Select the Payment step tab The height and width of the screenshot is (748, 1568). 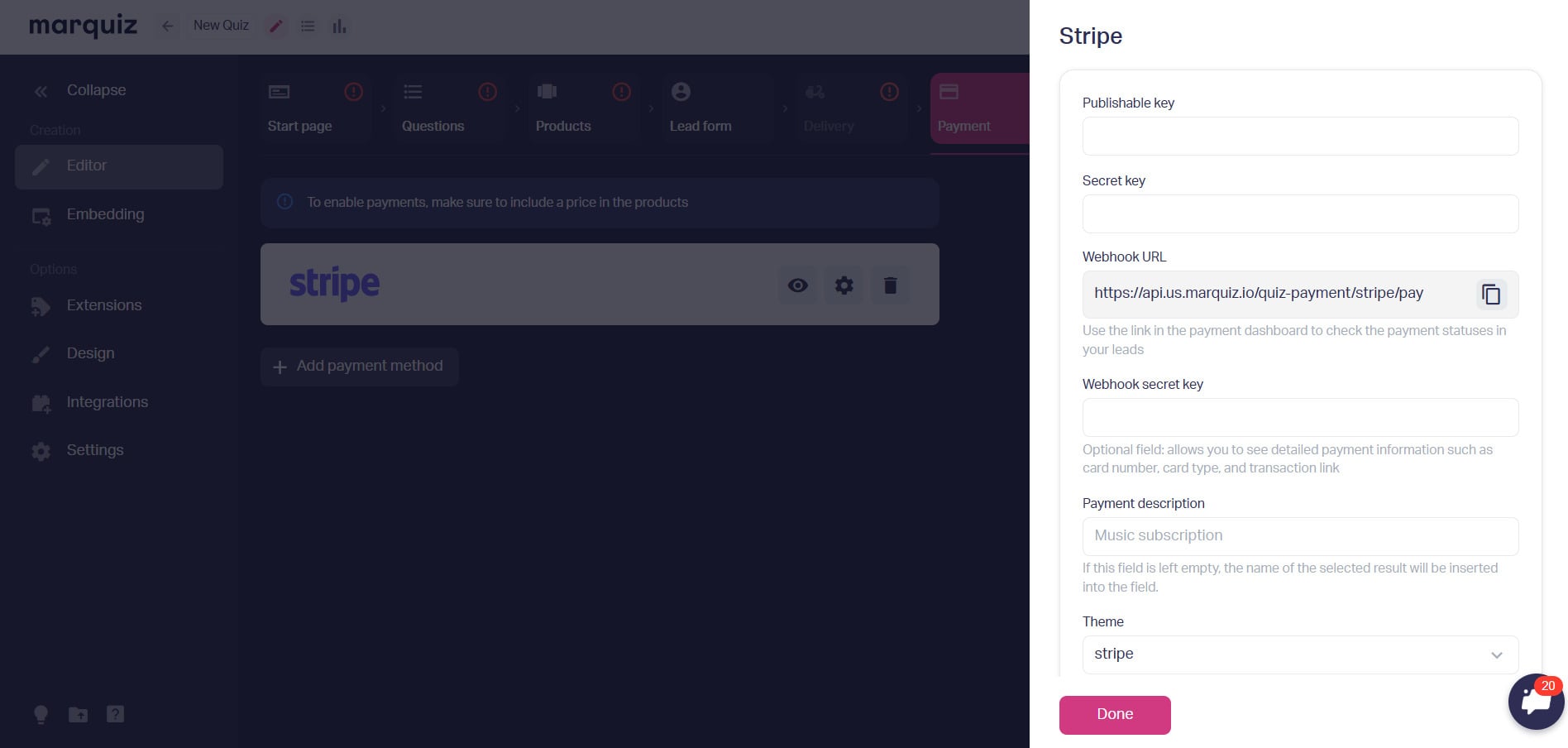pyautogui.click(x=980, y=108)
